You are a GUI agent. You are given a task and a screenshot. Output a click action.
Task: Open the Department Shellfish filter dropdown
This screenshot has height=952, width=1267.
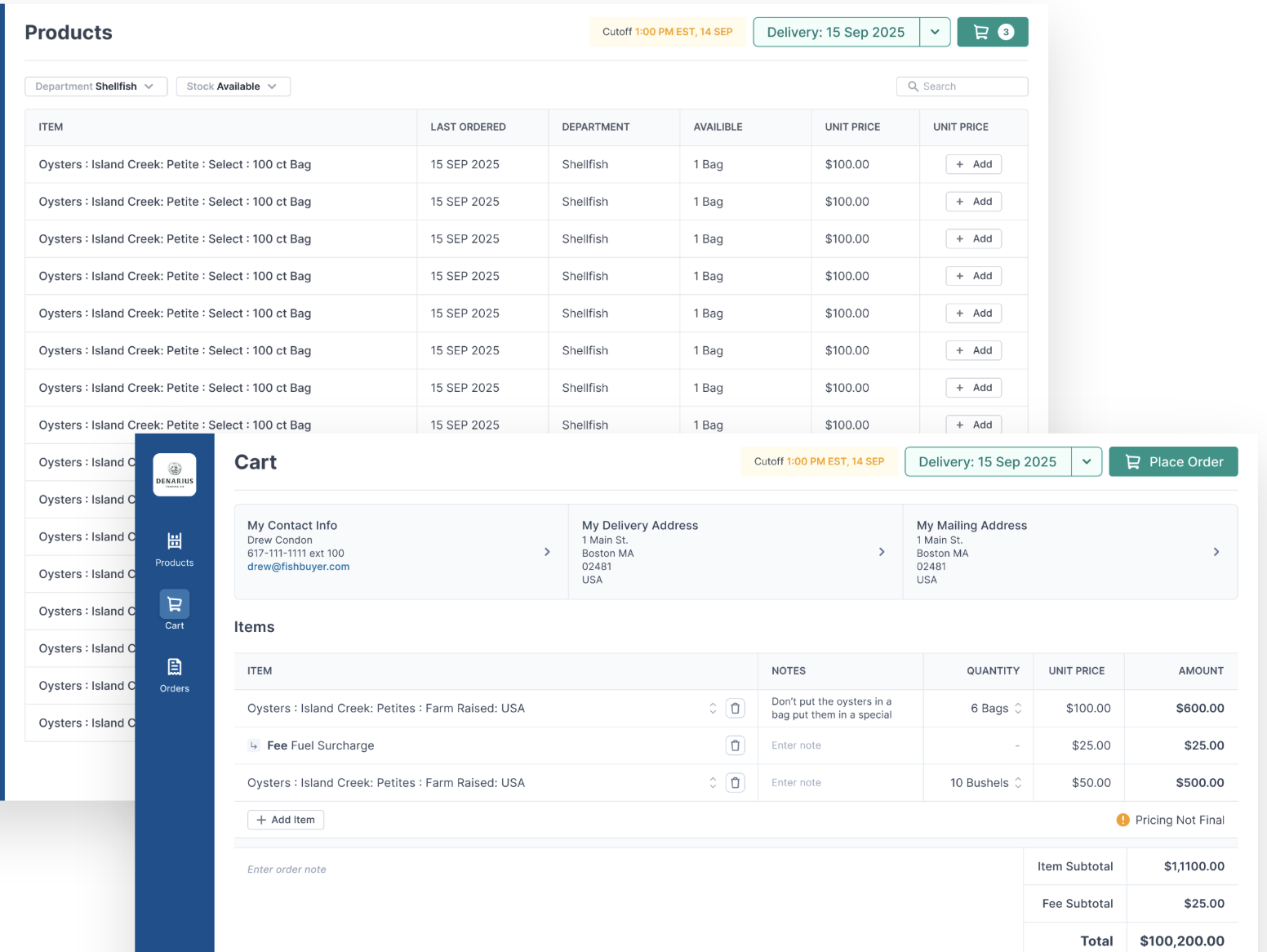pyautogui.click(x=96, y=87)
